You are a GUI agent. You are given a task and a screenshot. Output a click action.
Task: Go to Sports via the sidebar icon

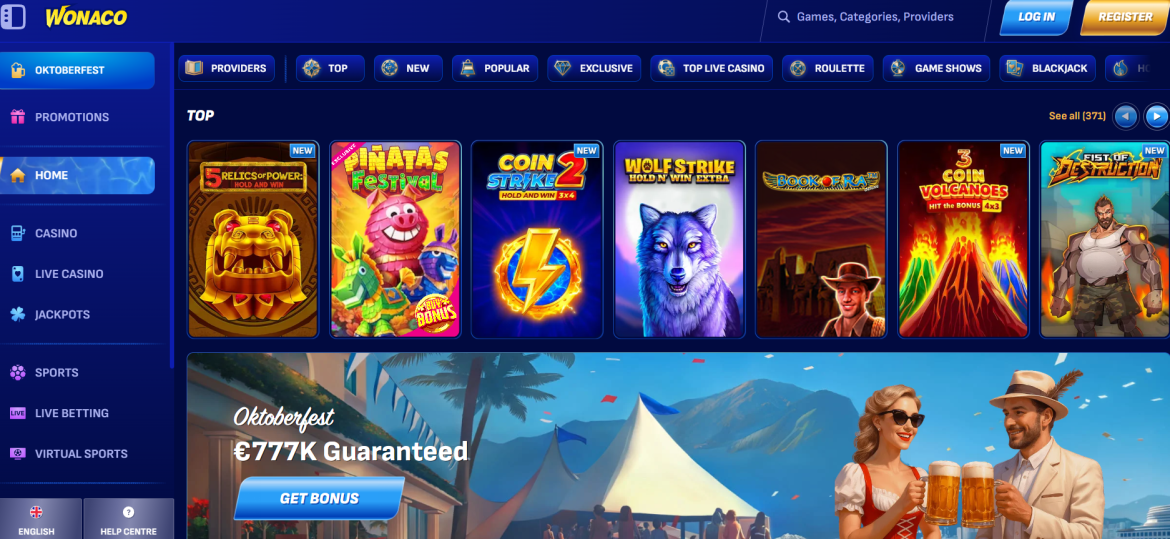click(18, 373)
